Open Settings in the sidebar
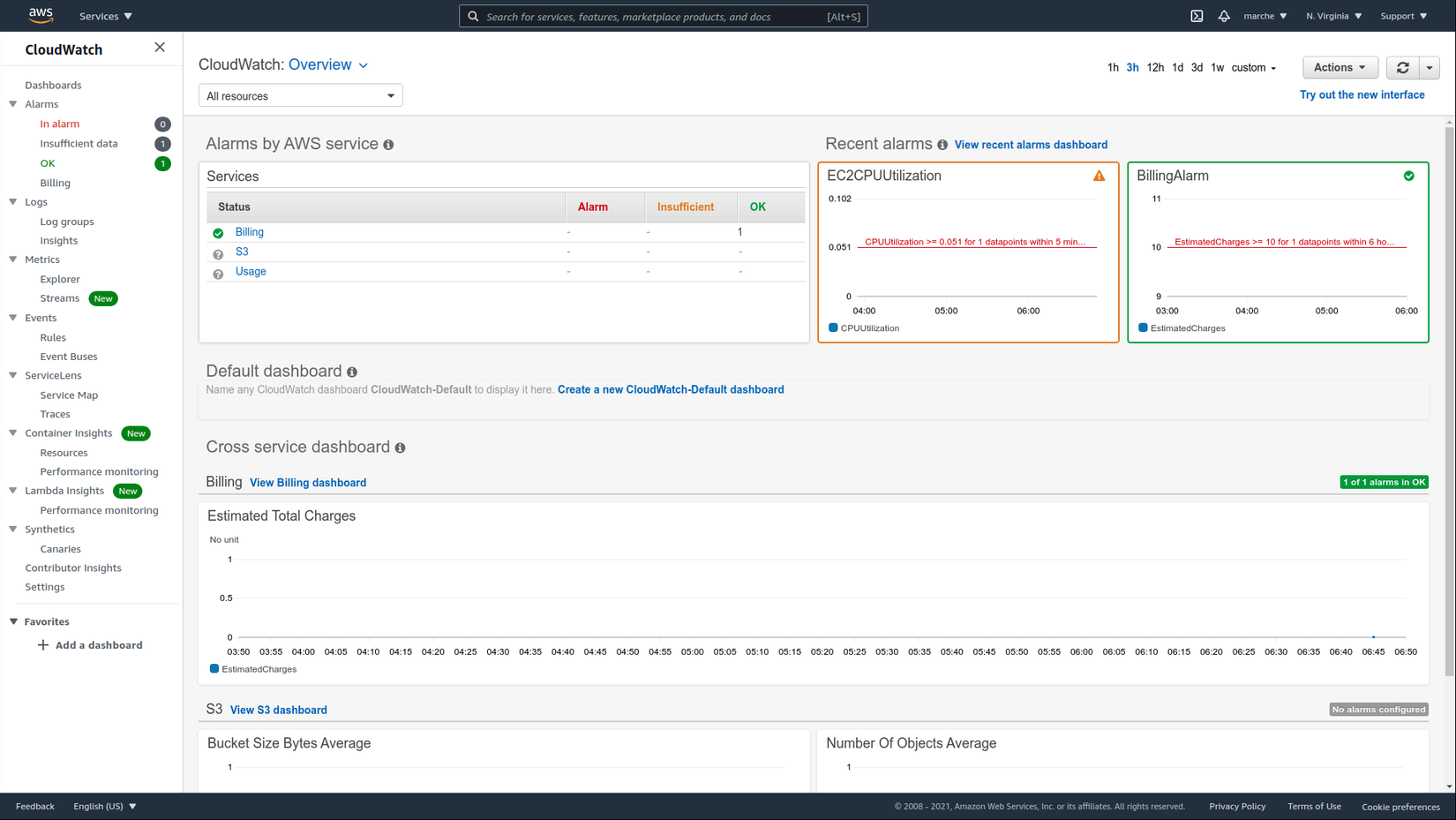1456x820 pixels. (45, 587)
